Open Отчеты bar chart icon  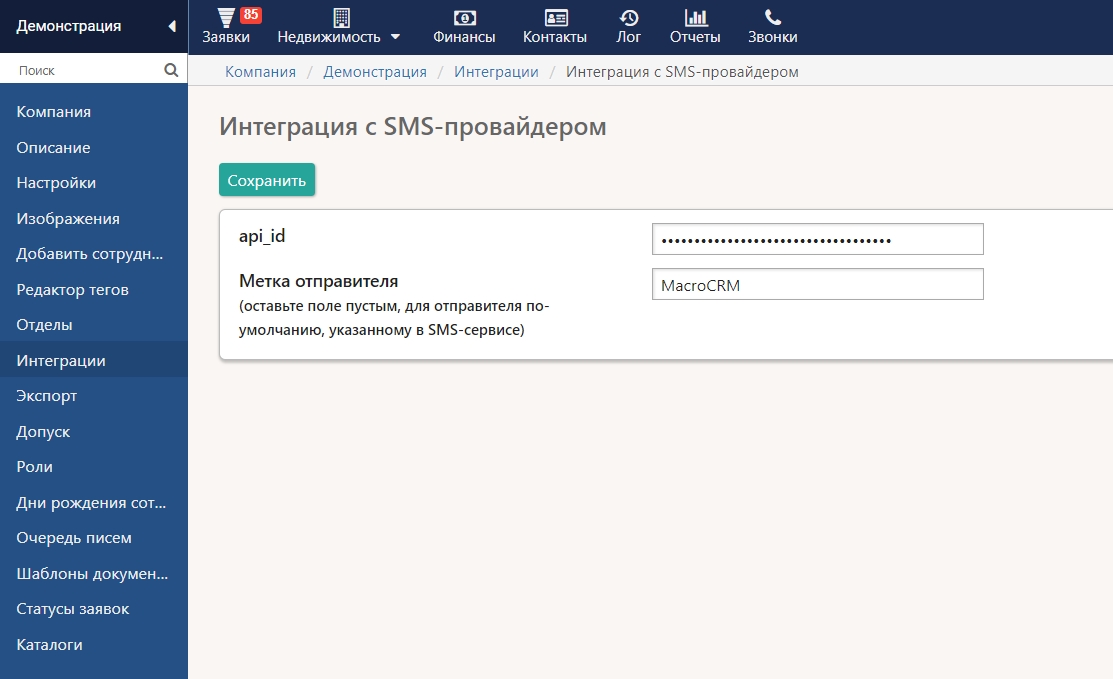695,17
